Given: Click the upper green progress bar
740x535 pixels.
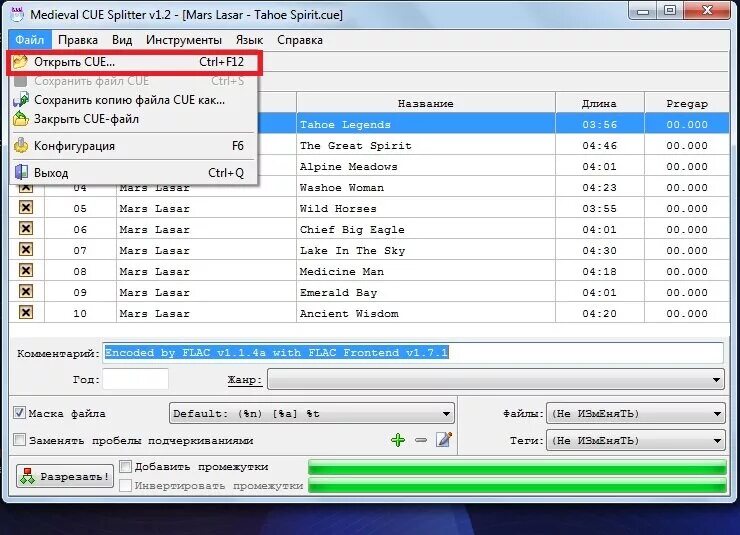Looking at the screenshot, I should coord(517,467).
